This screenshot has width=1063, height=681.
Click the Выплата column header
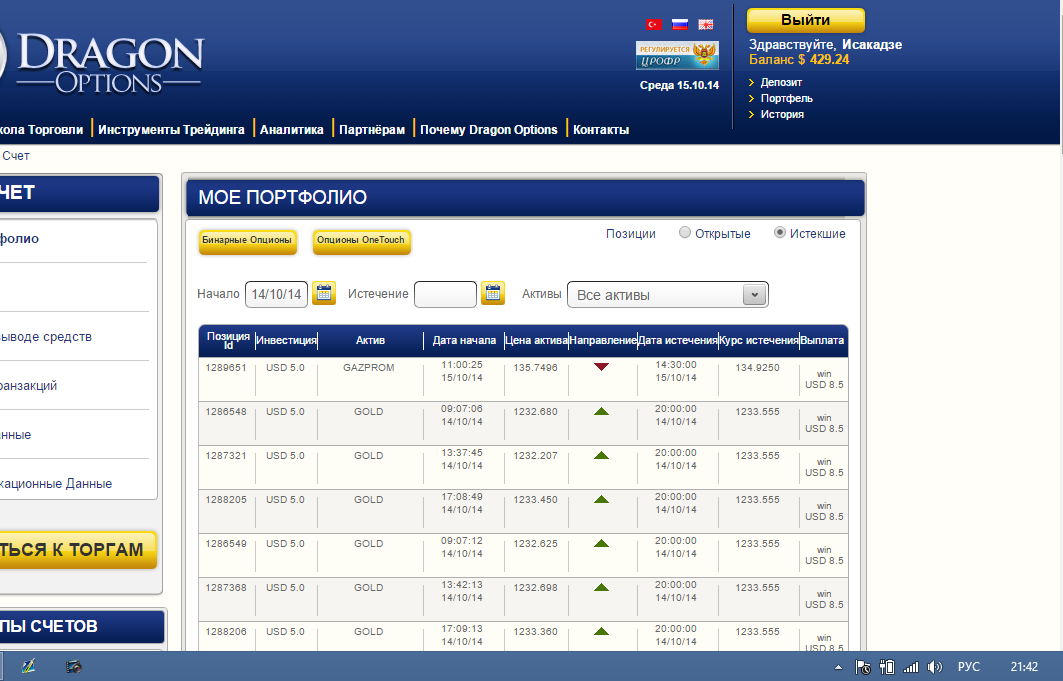point(822,340)
